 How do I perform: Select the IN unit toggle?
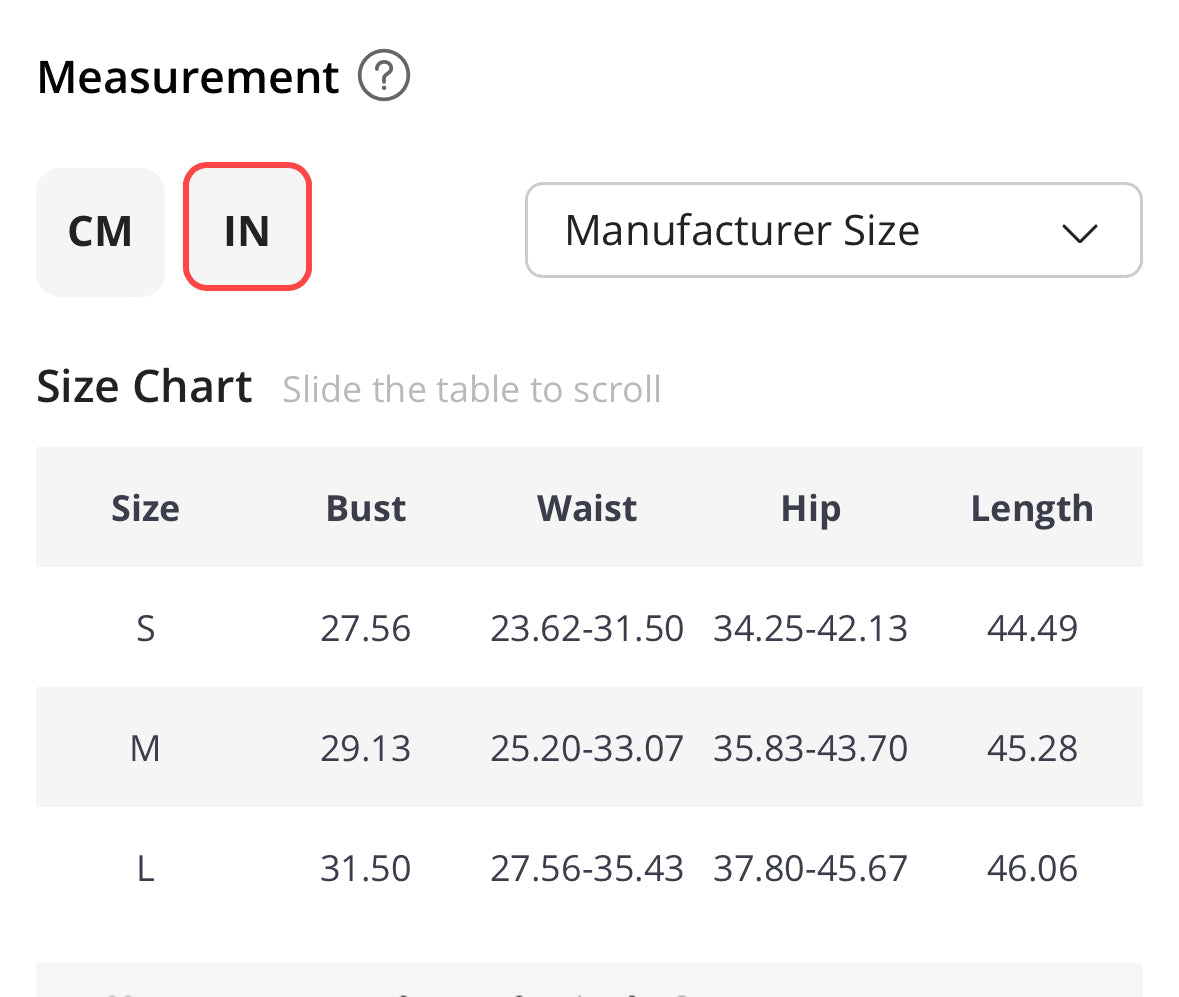tap(247, 228)
